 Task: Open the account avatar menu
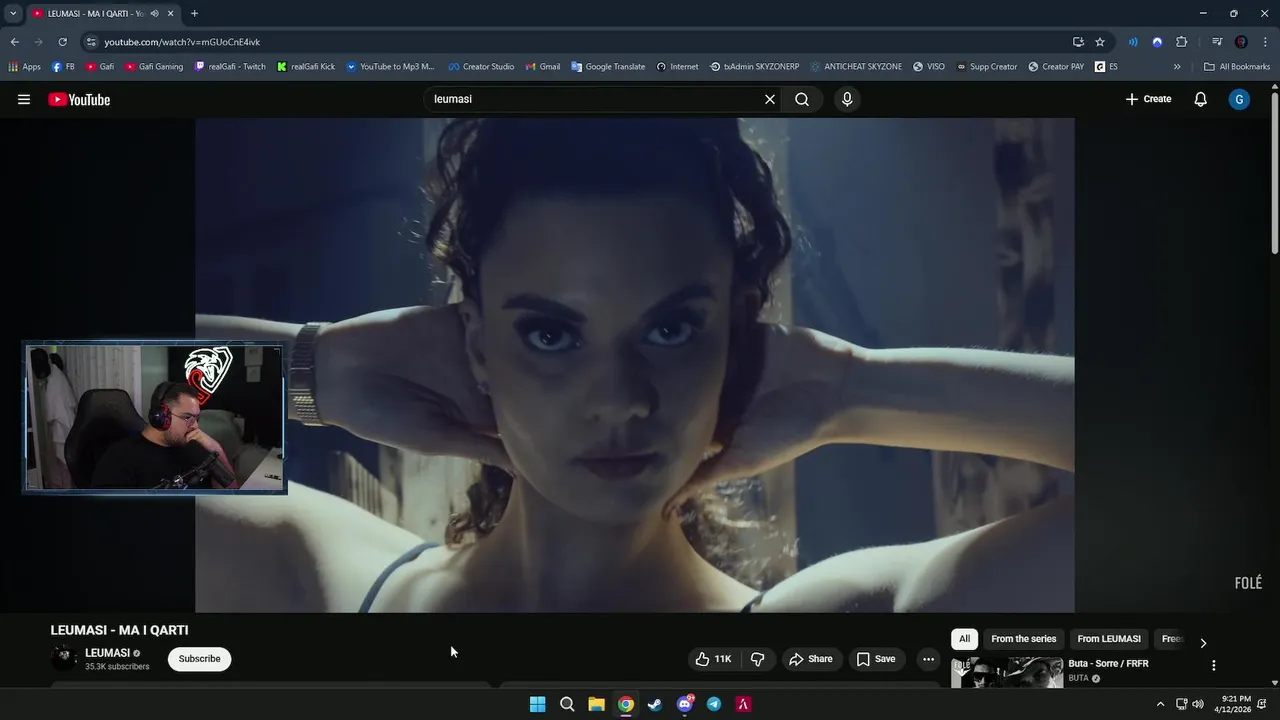pyautogui.click(x=1239, y=99)
